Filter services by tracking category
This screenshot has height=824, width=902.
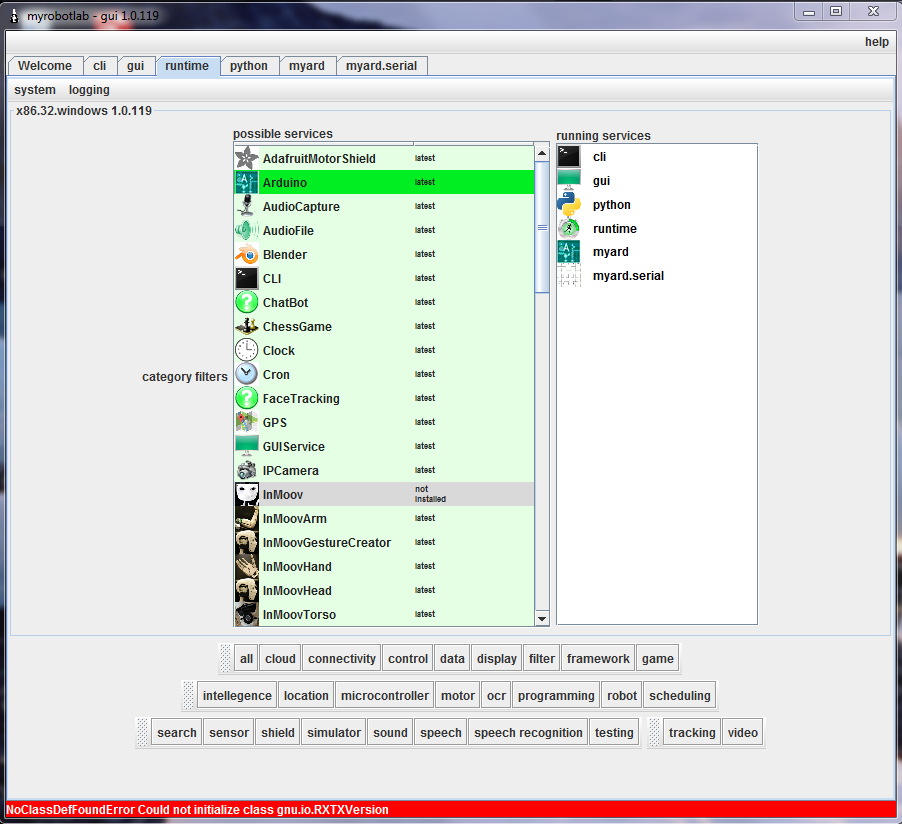[692, 733]
